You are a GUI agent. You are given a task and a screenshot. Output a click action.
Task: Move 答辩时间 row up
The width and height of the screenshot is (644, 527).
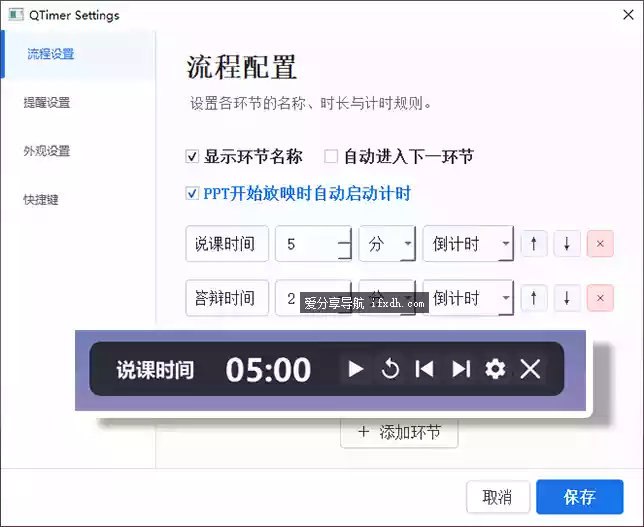(x=534, y=298)
